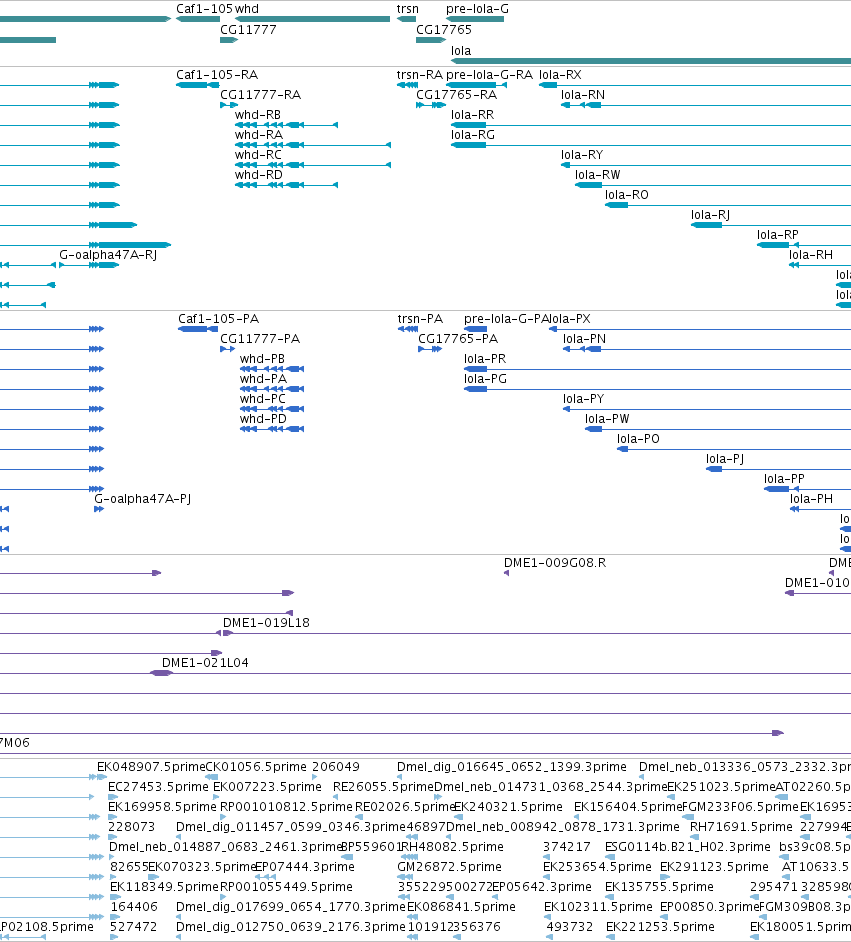Click the lola-PJ protein label

(x=725, y=458)
